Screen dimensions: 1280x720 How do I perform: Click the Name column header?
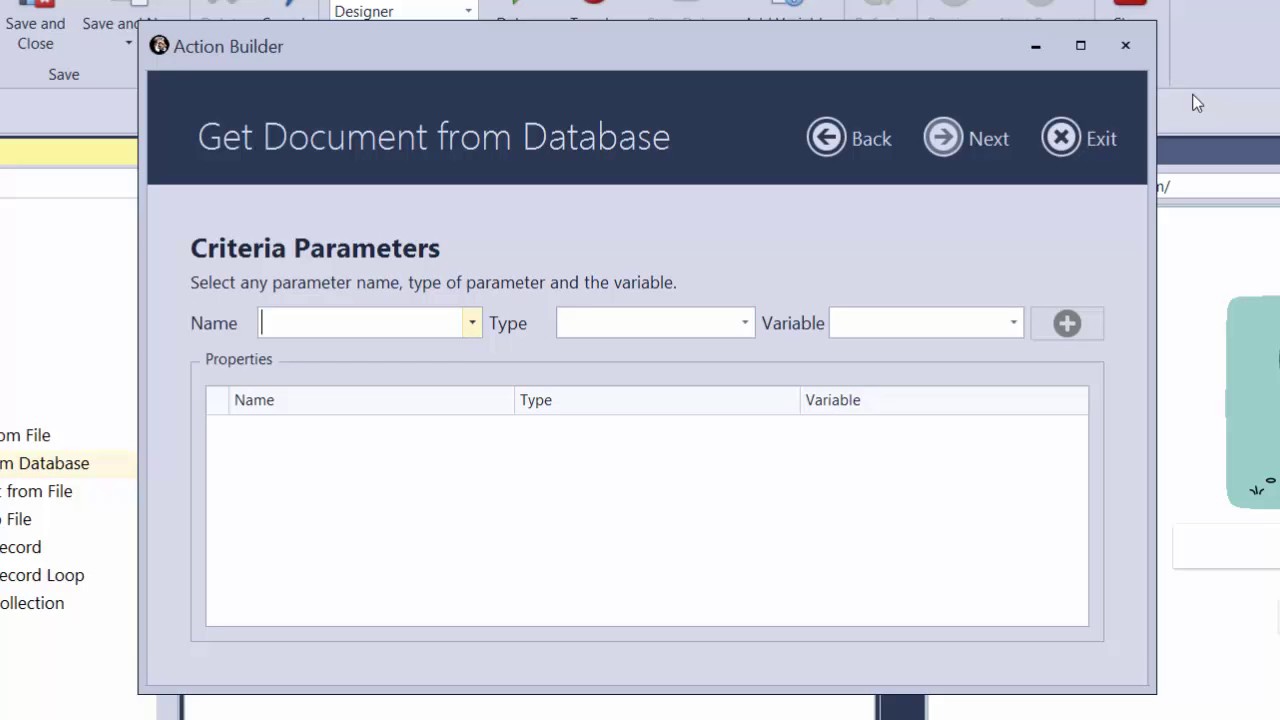(x=371, y=400)
